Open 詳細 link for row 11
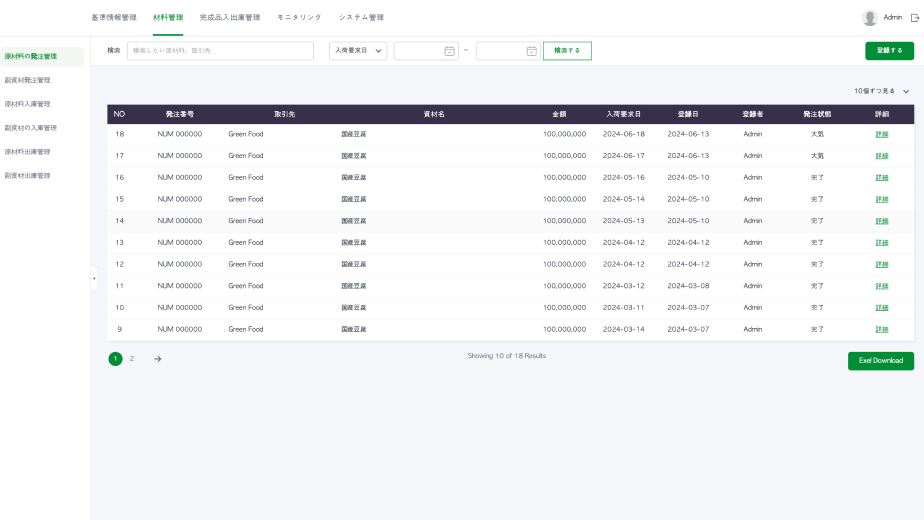924x520 pixels. [882, 286]
